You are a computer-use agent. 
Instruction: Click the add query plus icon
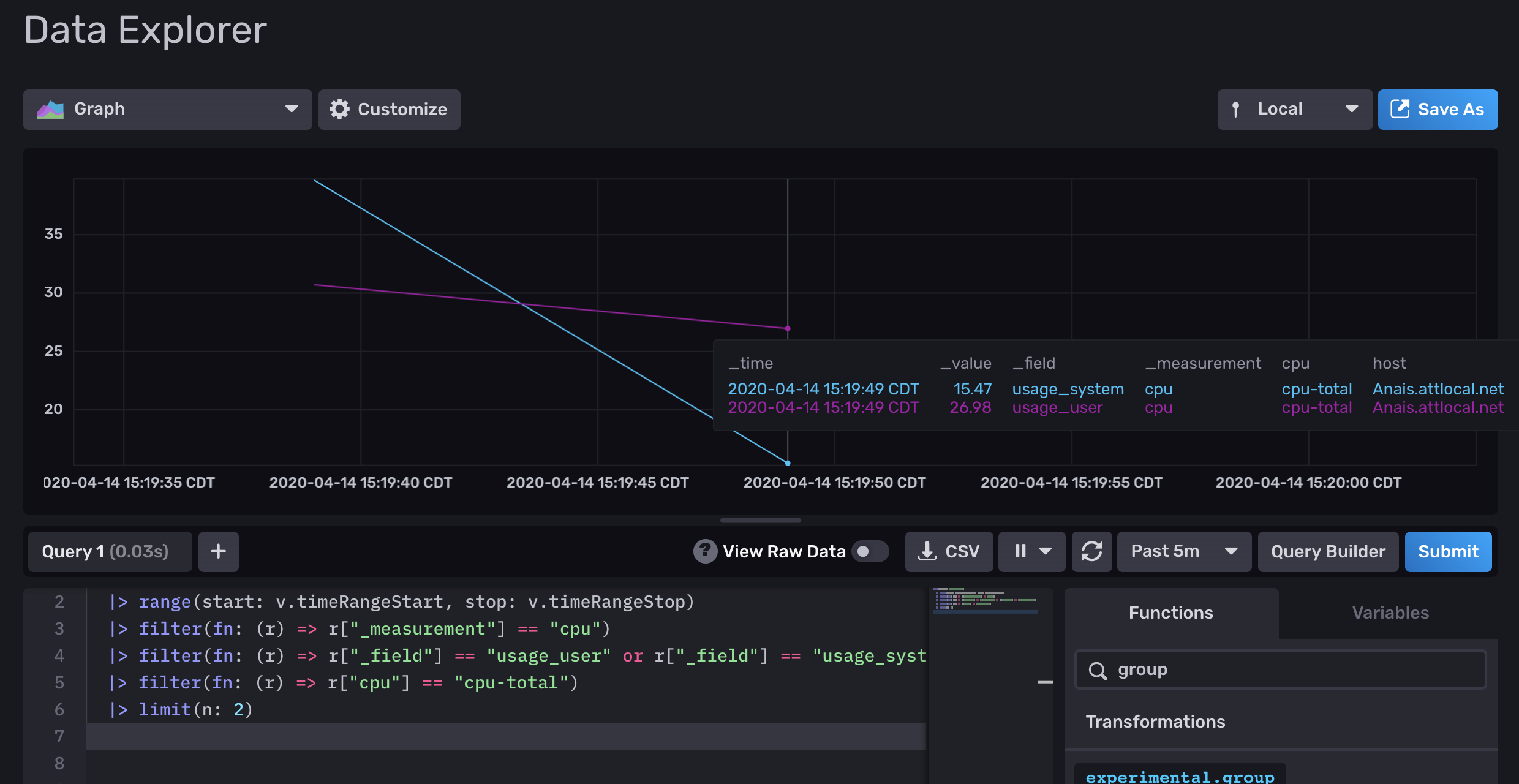(x=219, y=551)
